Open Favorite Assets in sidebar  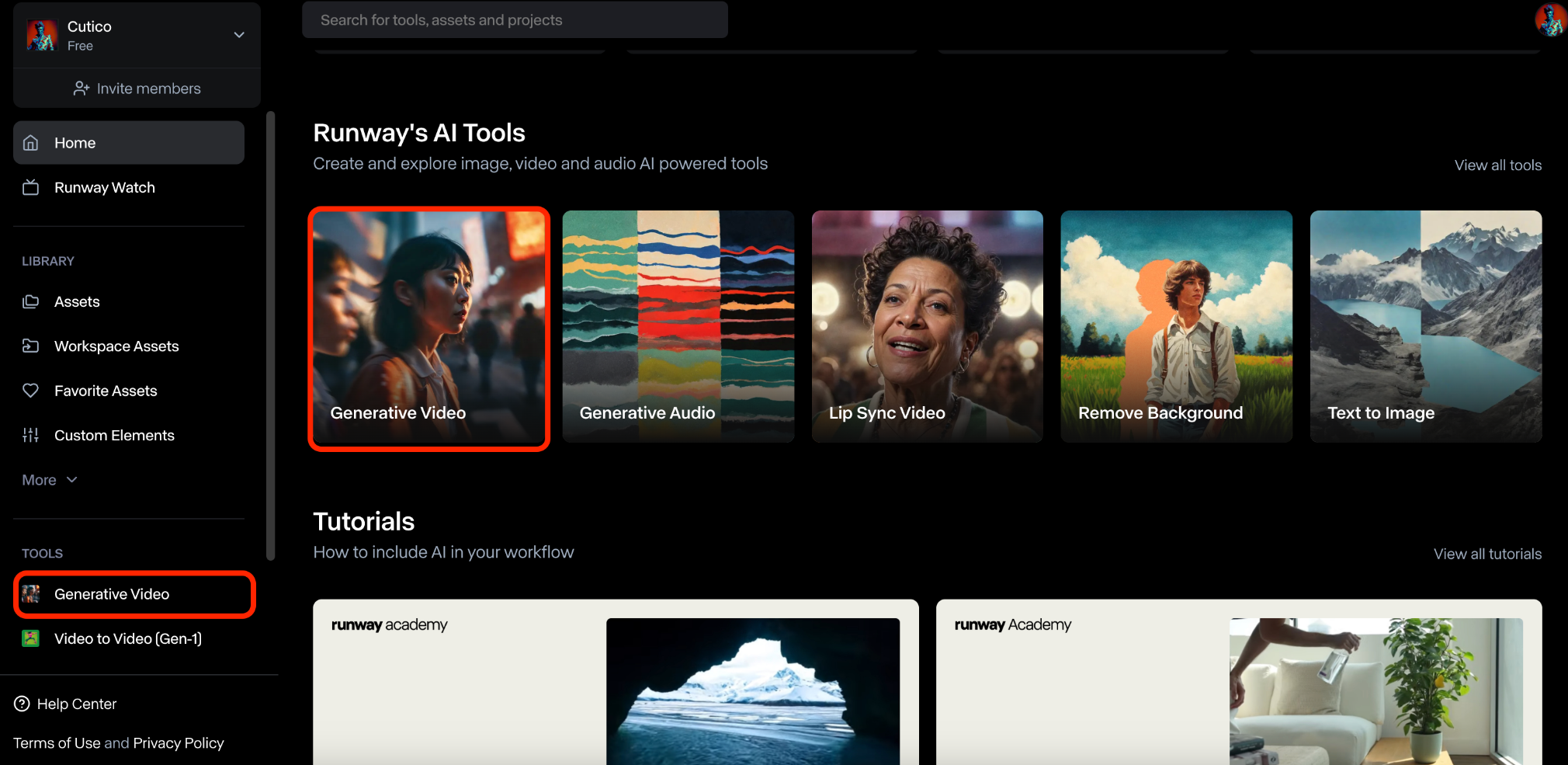[129, 391]
